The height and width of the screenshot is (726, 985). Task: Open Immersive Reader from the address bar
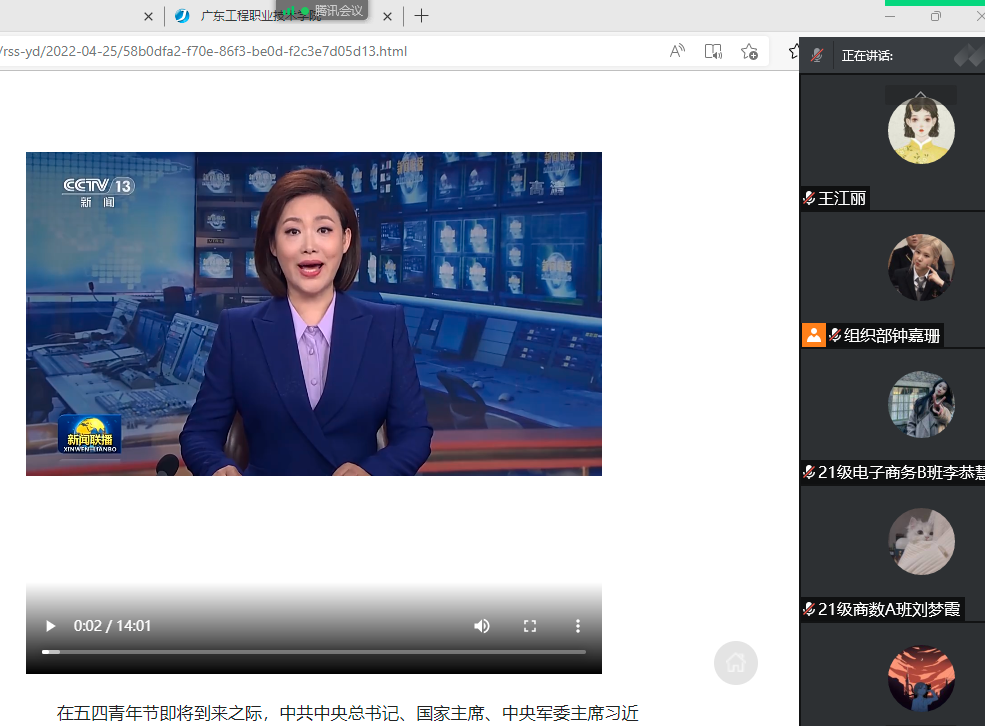pyautogui.click(x=713, y=51)
